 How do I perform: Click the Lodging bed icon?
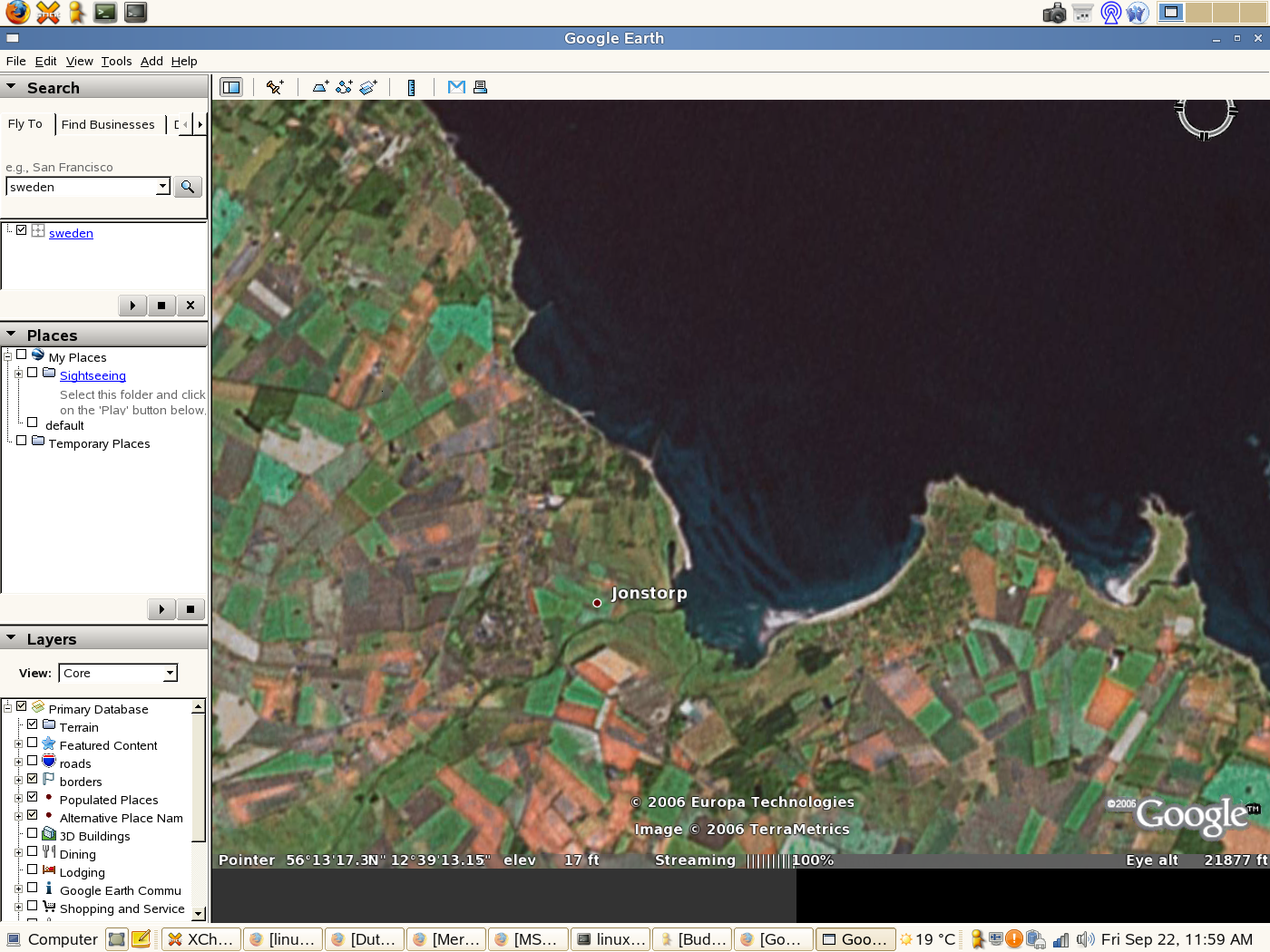click(x=49, y=870)
